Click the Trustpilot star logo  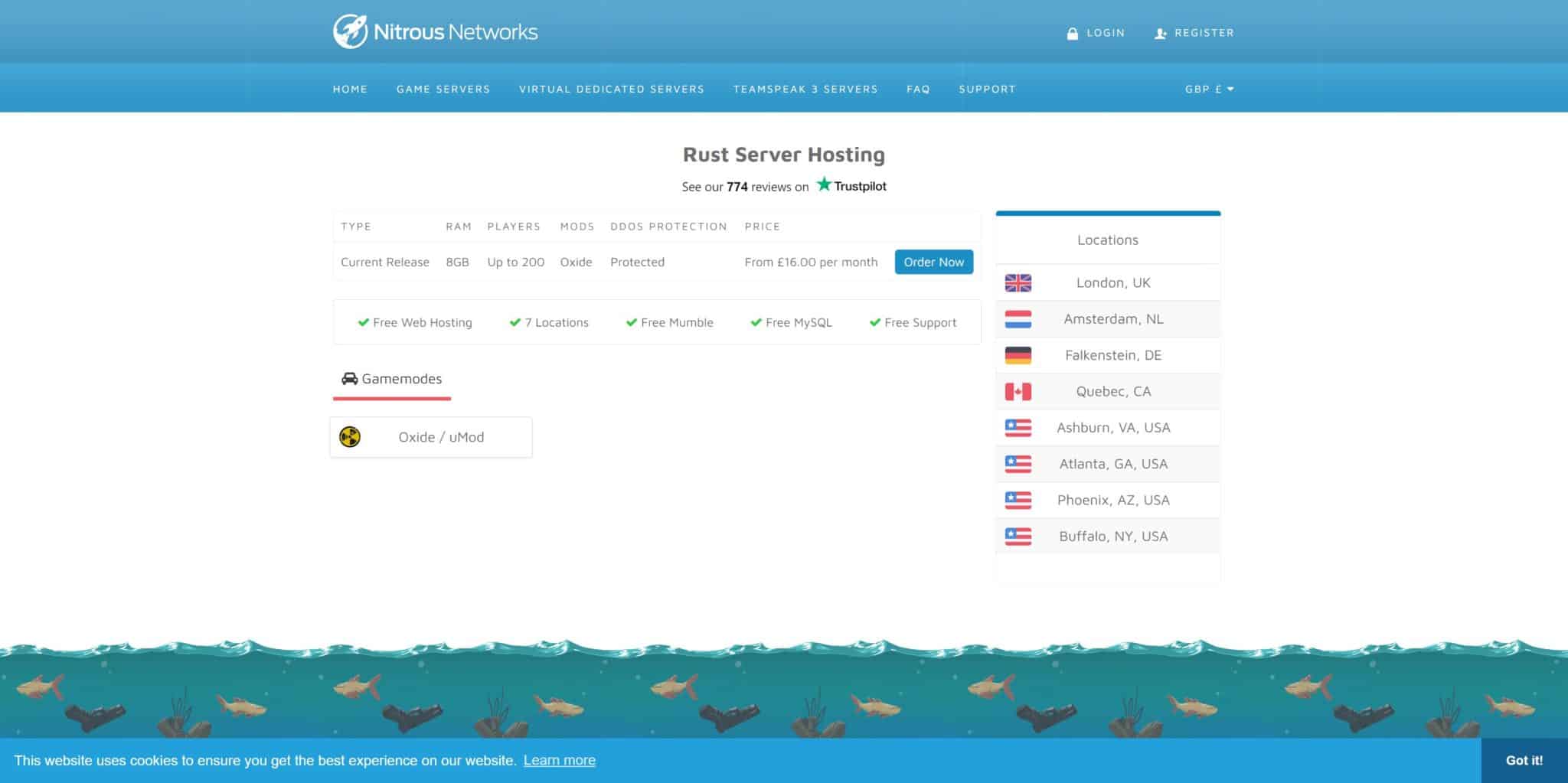tap(824, 184)
